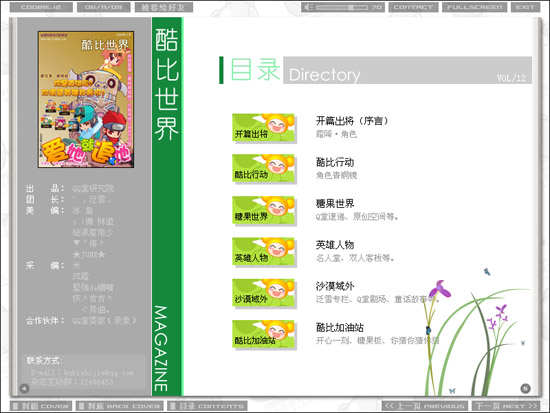Go to 目录 CONTENTS page
Image resolution: width=550 pixels, height=413 pixels.
point(207,406)
